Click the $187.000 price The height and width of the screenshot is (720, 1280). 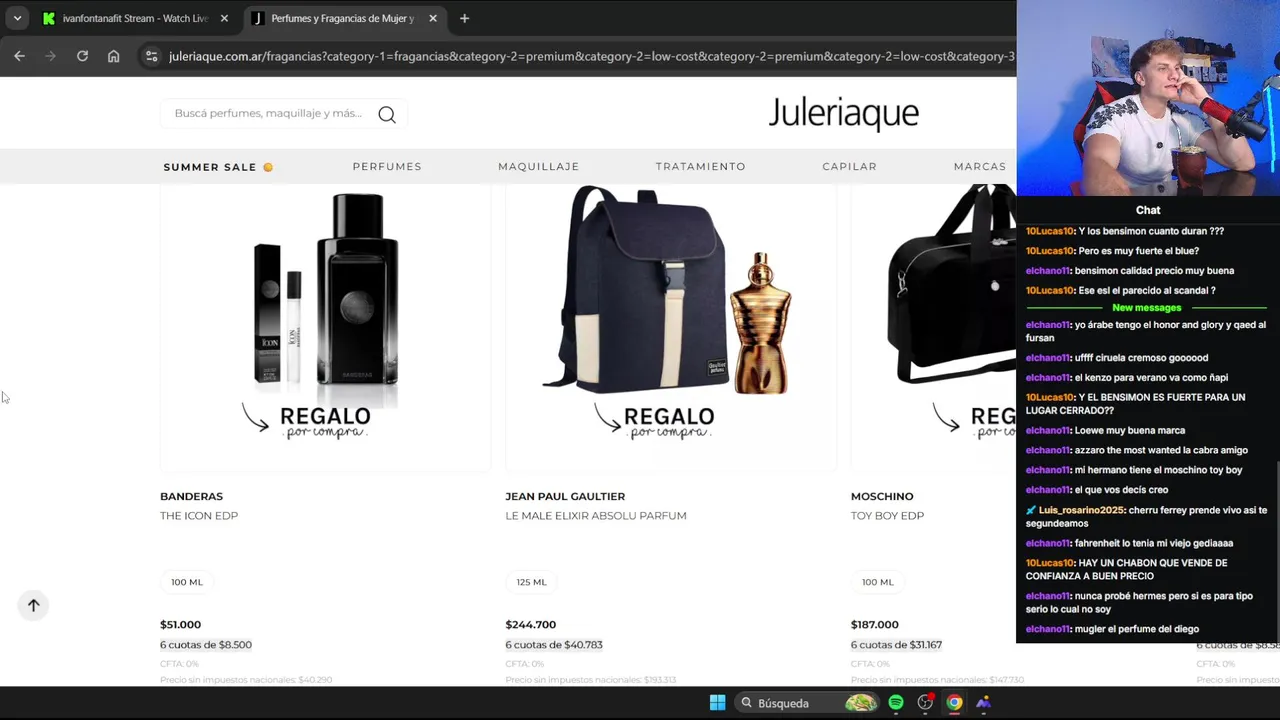[x=875, y=625]
